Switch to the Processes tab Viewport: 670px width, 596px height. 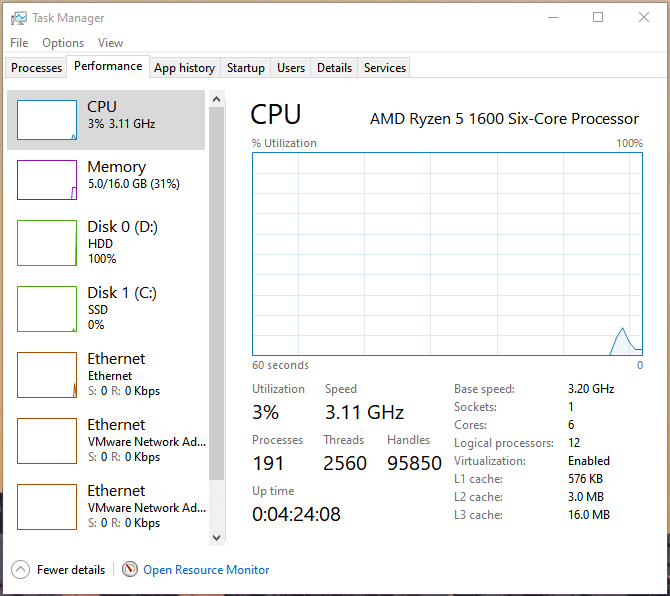[36, 68]
